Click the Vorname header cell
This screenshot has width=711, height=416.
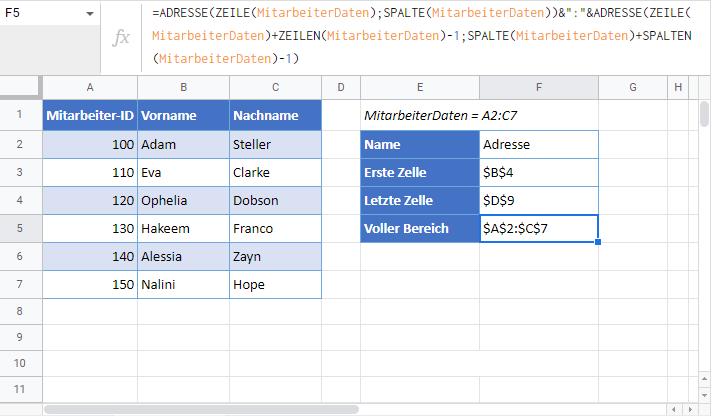(x=183, y=115)
